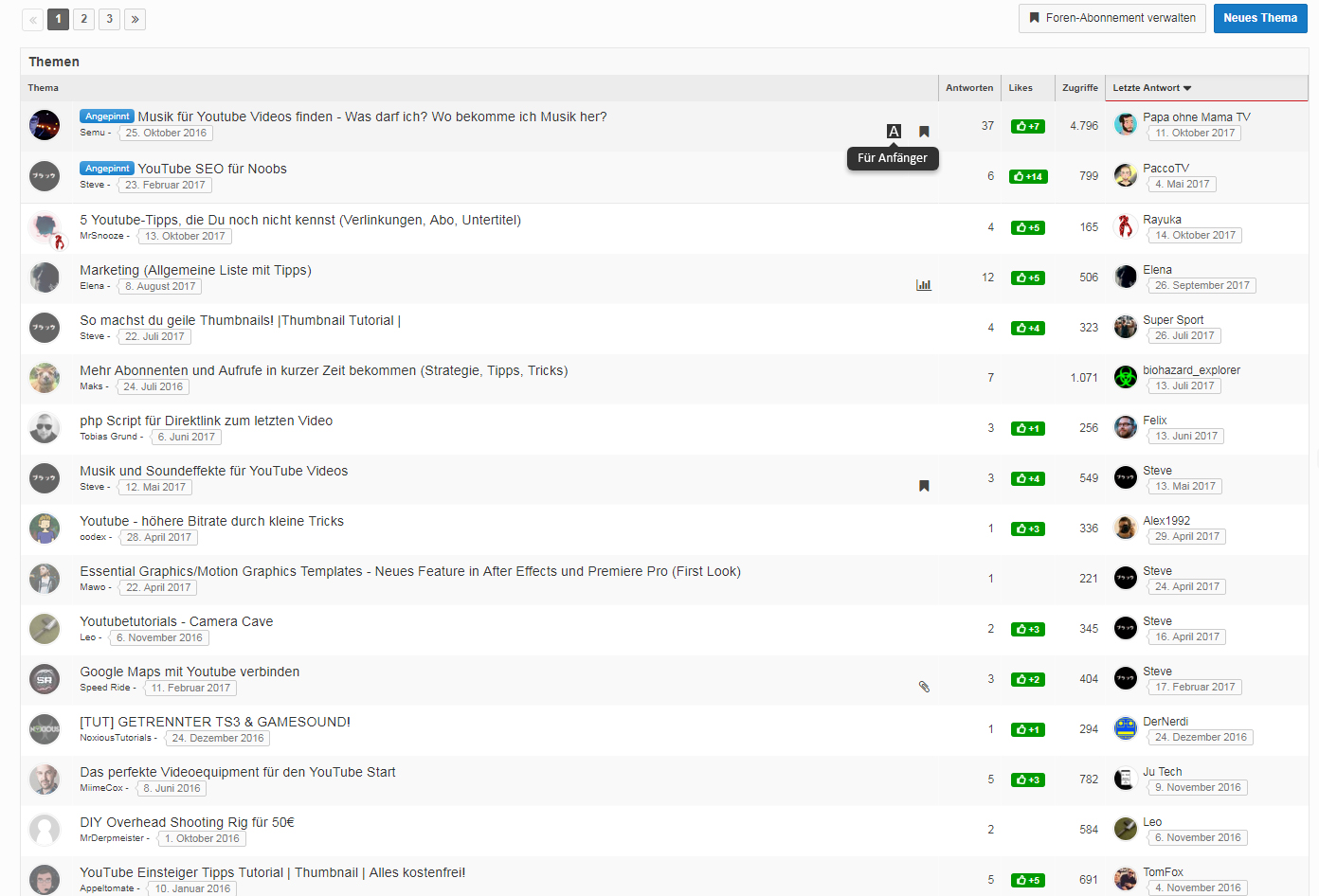Click bookmark icon on Musik und Soundeffekte thread
The width and height of the screenshot is (1319, 896).
pyautogui.click(x=924, y=486)
